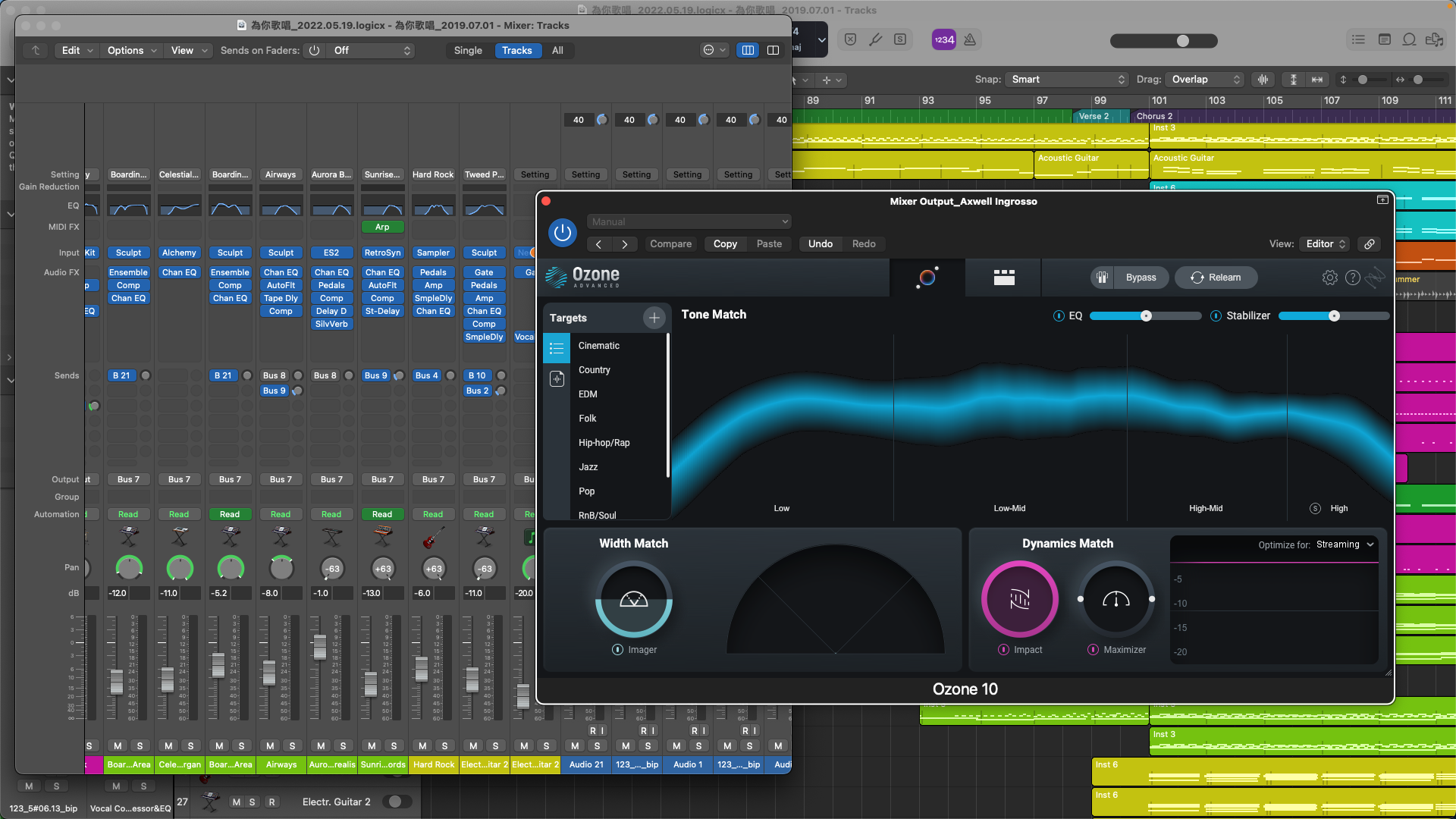This screenshot has height=819, width=1456.
Task: Open the Manual preset dropdown
Action: click(689, 221)
